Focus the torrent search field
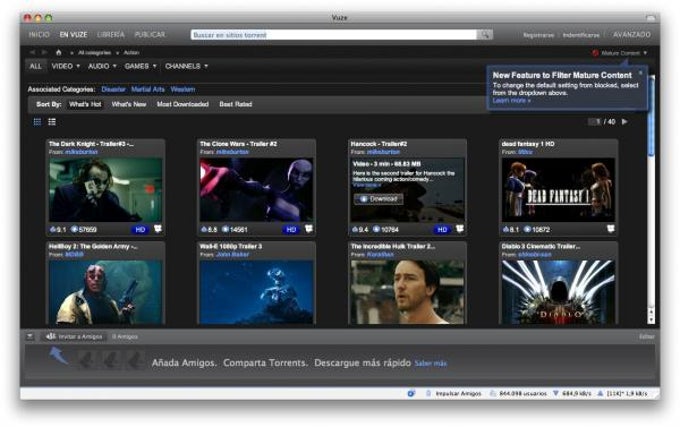Image resolution: width=680 pixels, height=427 pixels. coord(333,35)
